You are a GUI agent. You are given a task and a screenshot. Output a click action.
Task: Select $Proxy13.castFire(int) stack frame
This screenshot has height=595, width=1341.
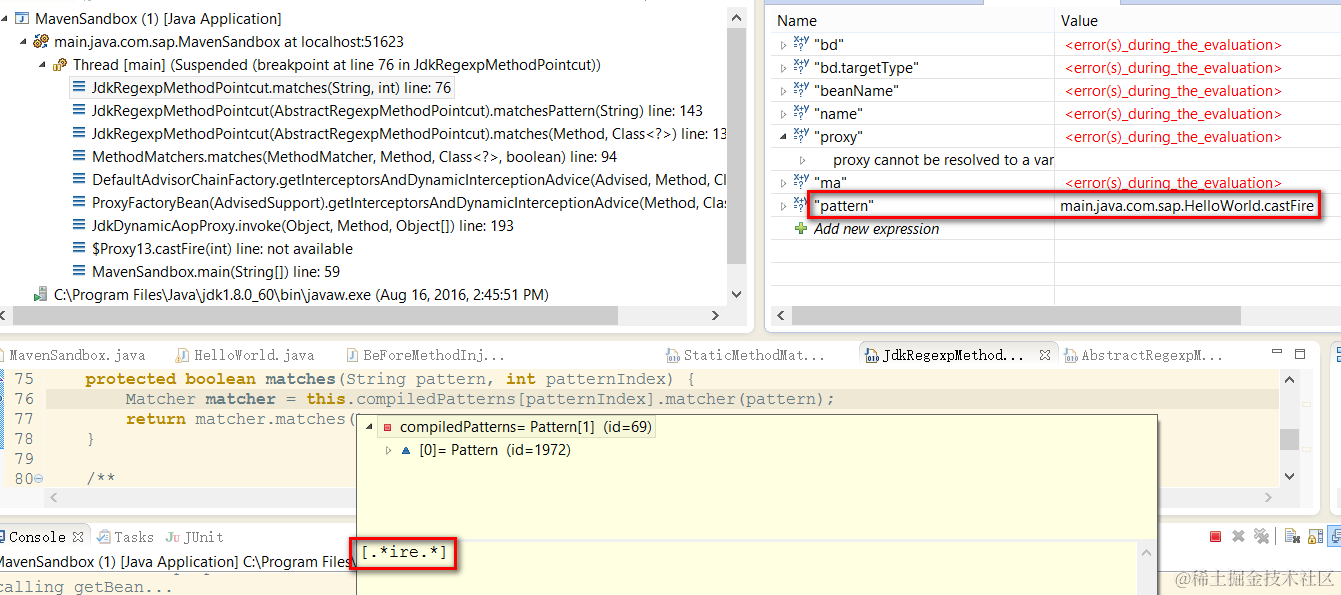pyautogui.click(x=212, y=249)
